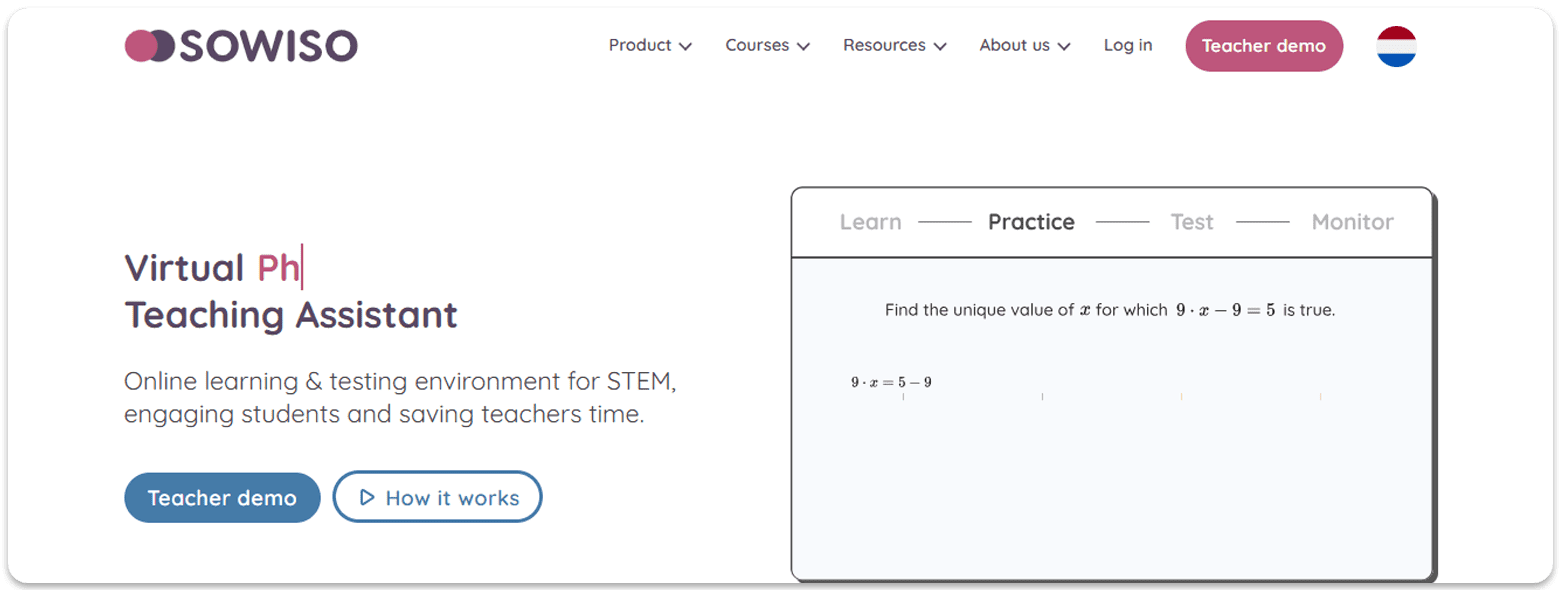Open the Courses dropdown menu
Screen dimensions: 1560x590
767,45
